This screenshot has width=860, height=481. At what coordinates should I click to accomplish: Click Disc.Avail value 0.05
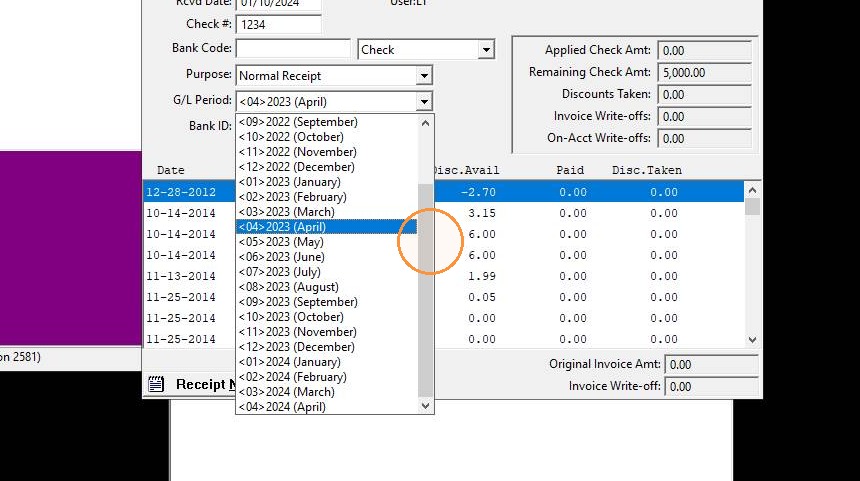click(x=482, y=297)
